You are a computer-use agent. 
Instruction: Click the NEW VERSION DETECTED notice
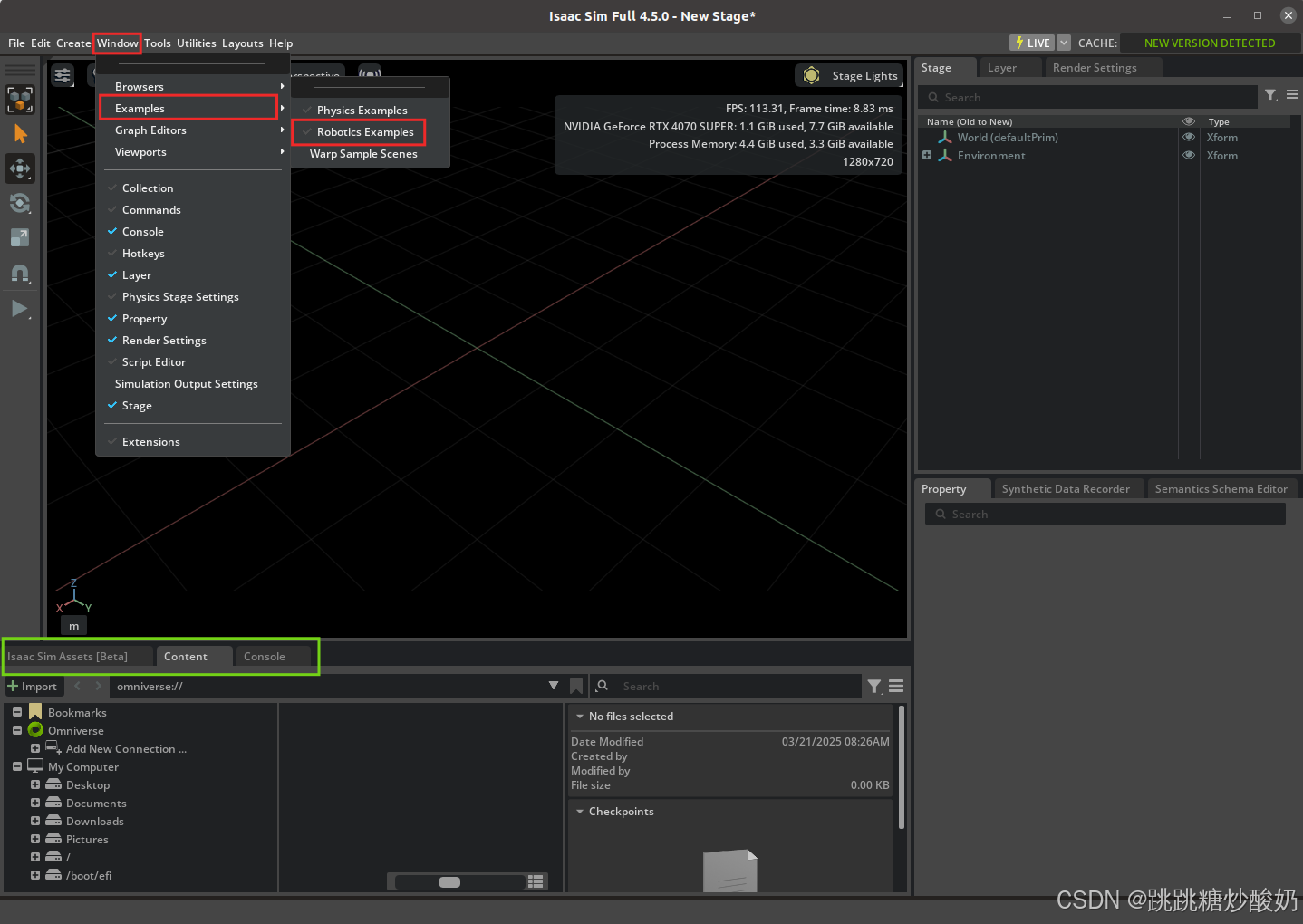(x=1209, y=43)
